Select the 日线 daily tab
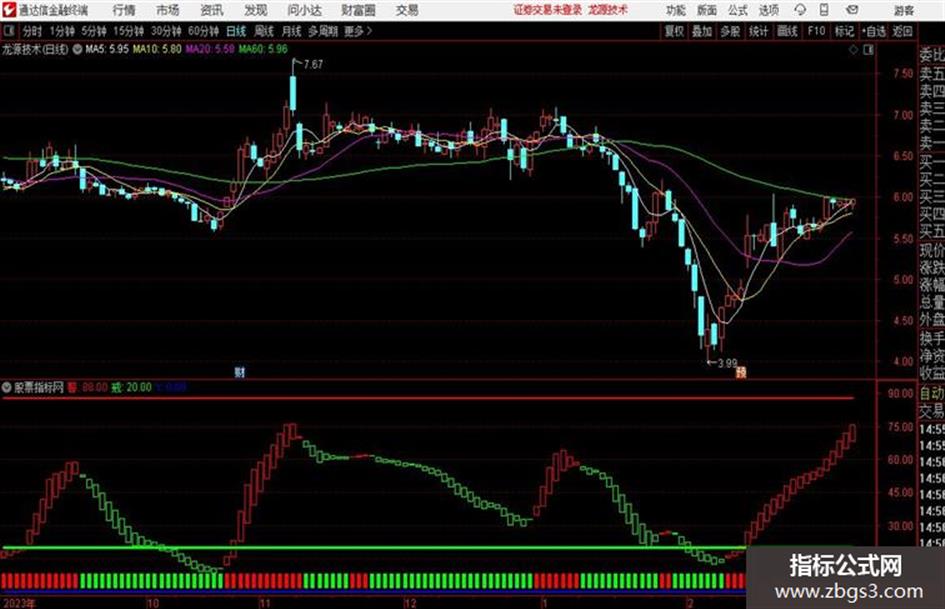The height and width of the screenshot is (609, 945). [236, 31]
